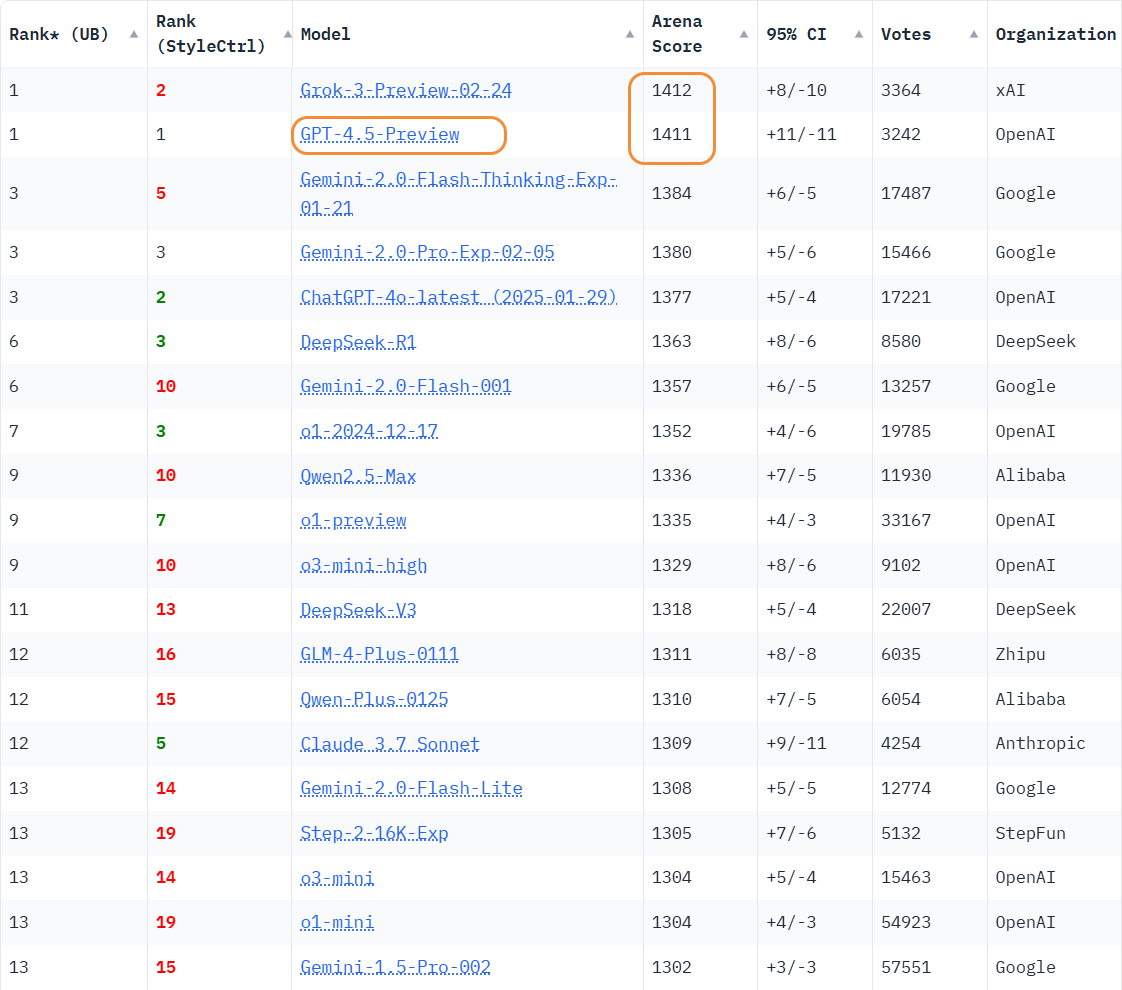Open the o3-mini model link
The image size is (1122, 990).
(x=337, y=878)
